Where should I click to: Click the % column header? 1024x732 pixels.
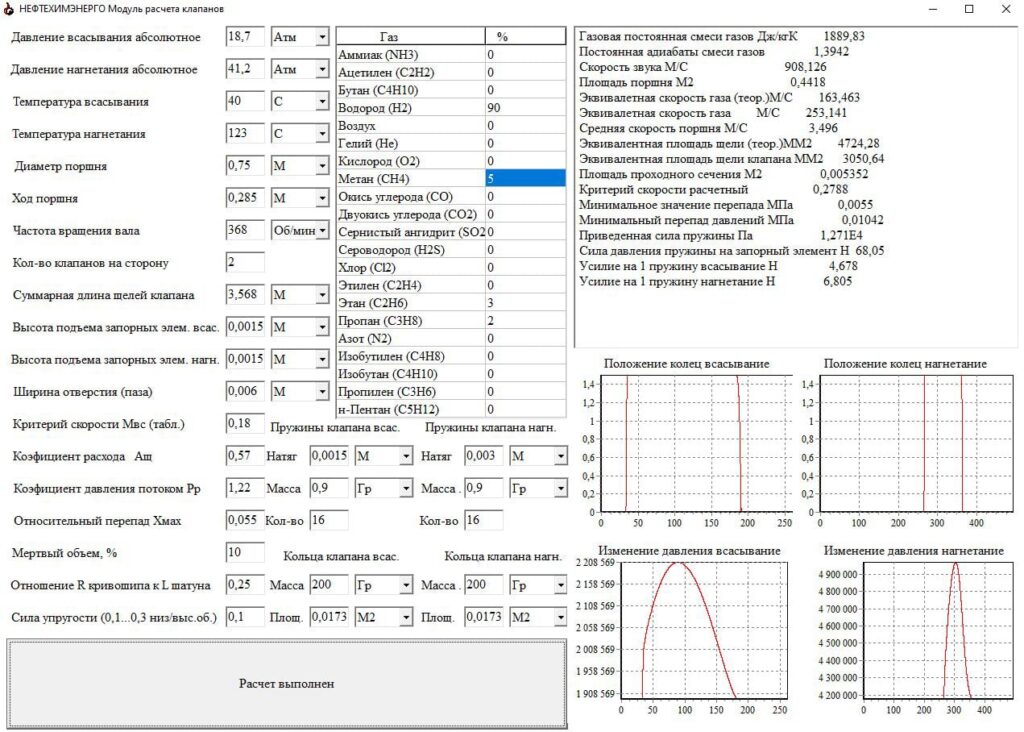coord(526,37)
